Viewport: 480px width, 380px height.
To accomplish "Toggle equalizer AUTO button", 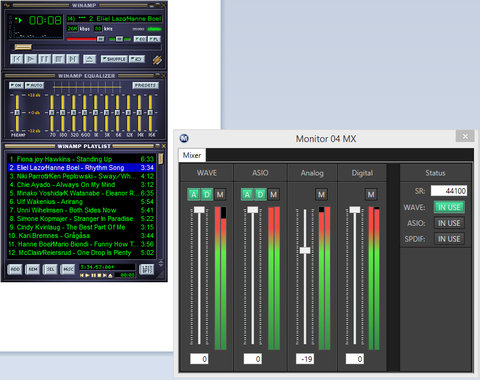I will pyautogui.click(x=34, y=85).
